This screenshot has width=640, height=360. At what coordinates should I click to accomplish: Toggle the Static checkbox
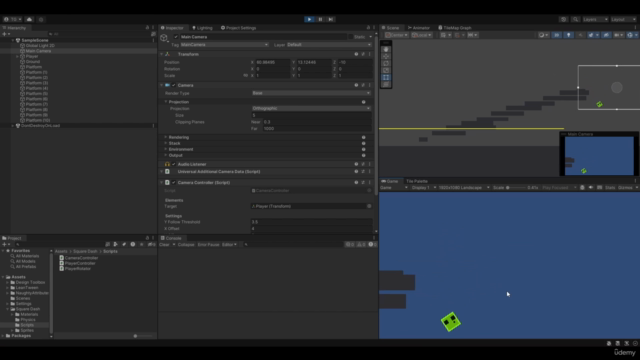[351, 37]
